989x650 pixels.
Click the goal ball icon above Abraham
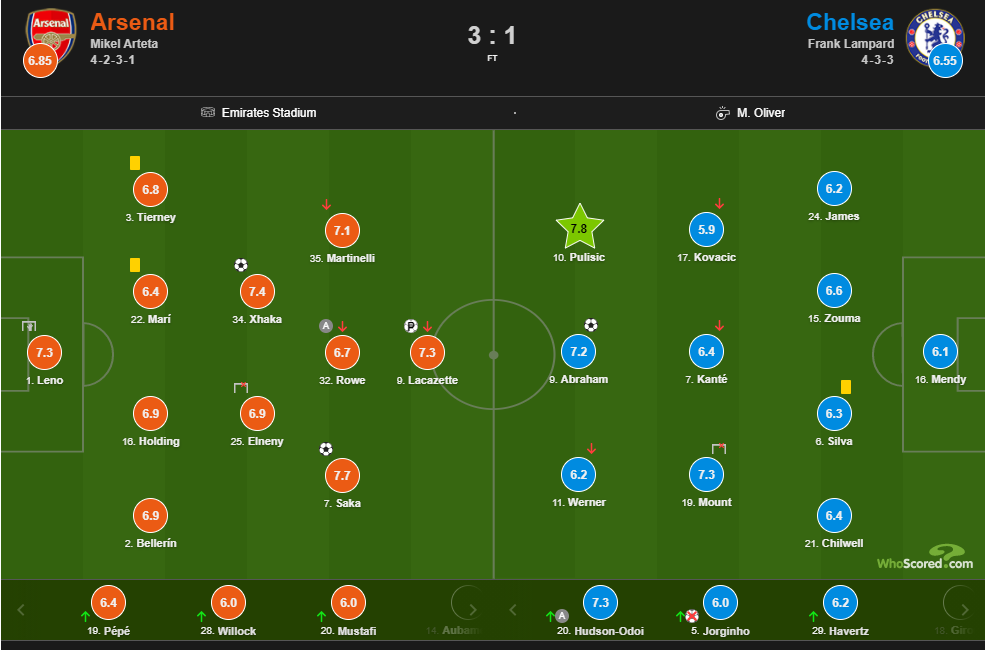click(590, 325)
